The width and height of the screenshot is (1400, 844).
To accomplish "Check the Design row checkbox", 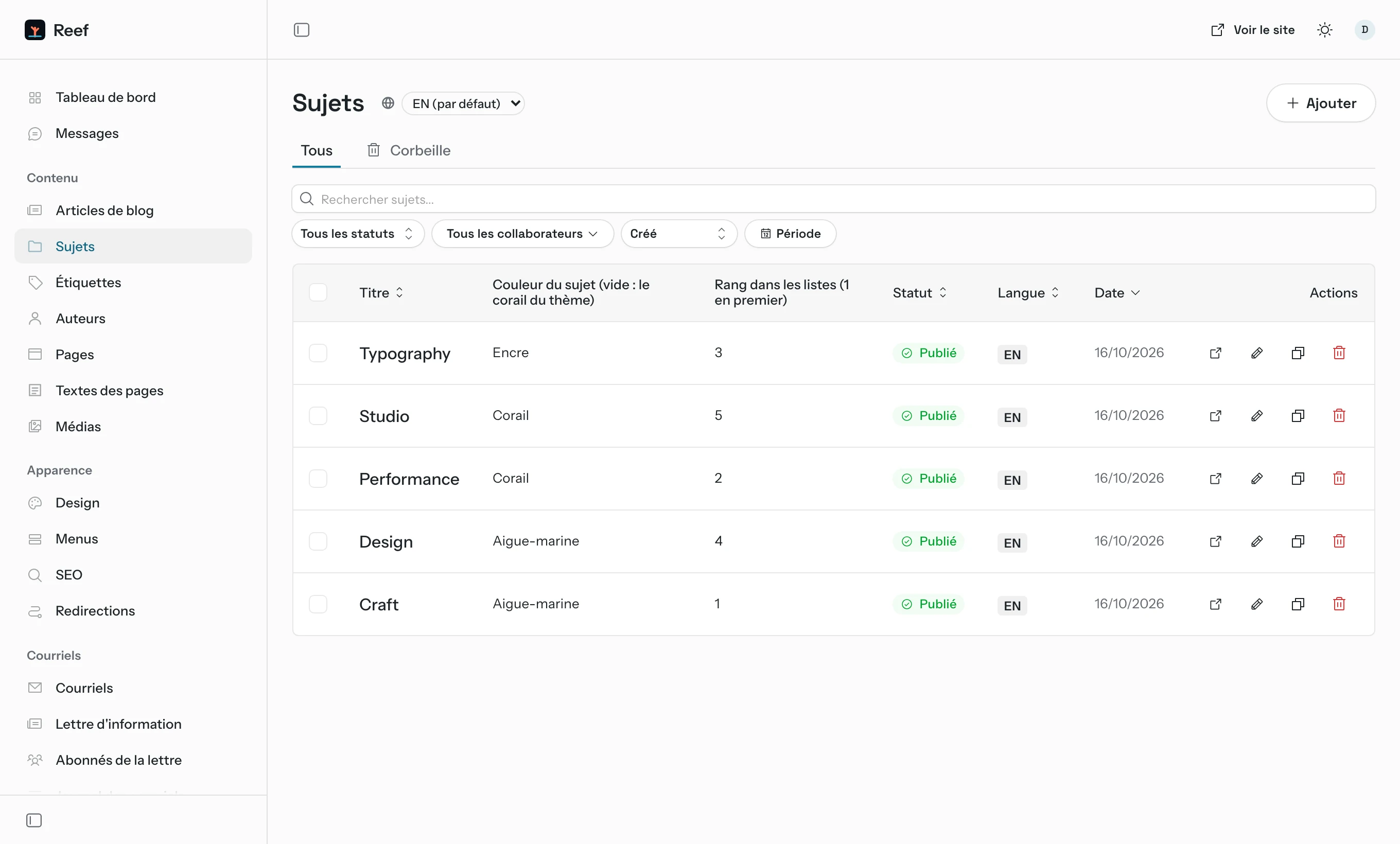I will (x=318, y=541).
